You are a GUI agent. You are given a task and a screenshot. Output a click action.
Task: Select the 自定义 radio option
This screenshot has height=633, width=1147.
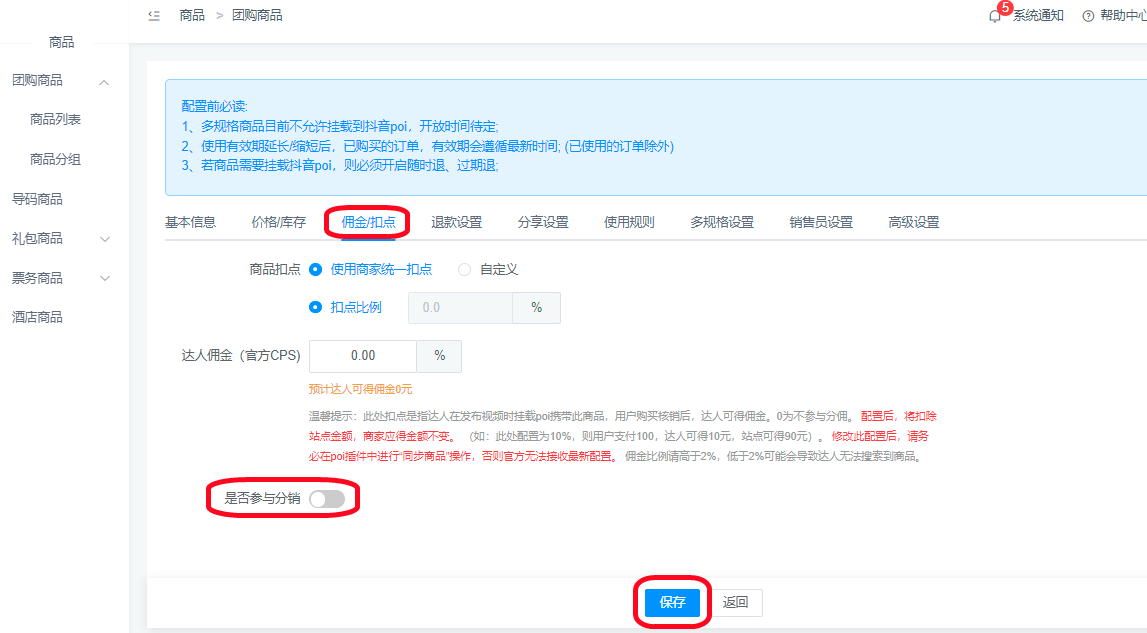464,269
